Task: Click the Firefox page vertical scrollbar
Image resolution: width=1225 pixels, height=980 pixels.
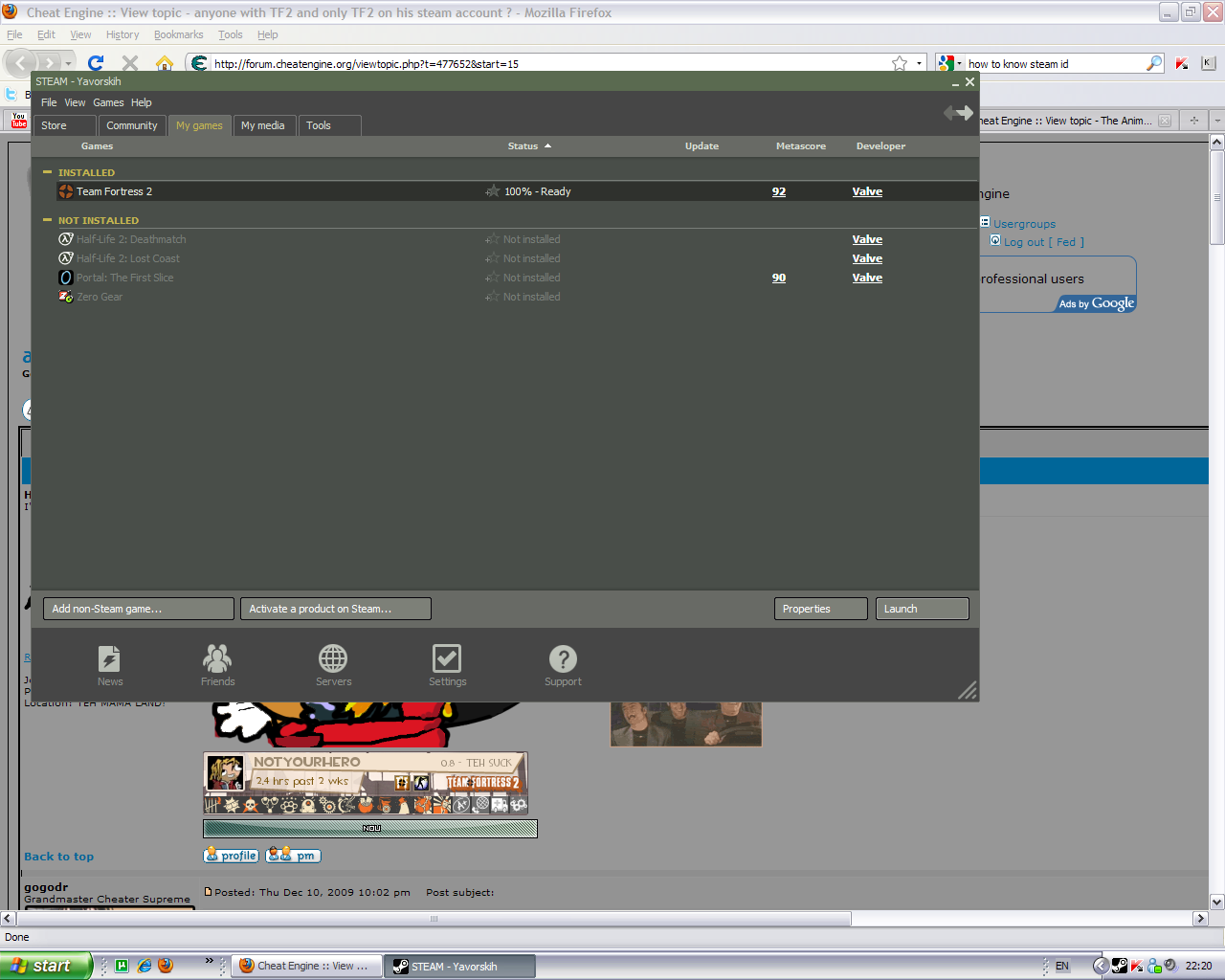Action: pyautogui.click(x=1216, y=196)
